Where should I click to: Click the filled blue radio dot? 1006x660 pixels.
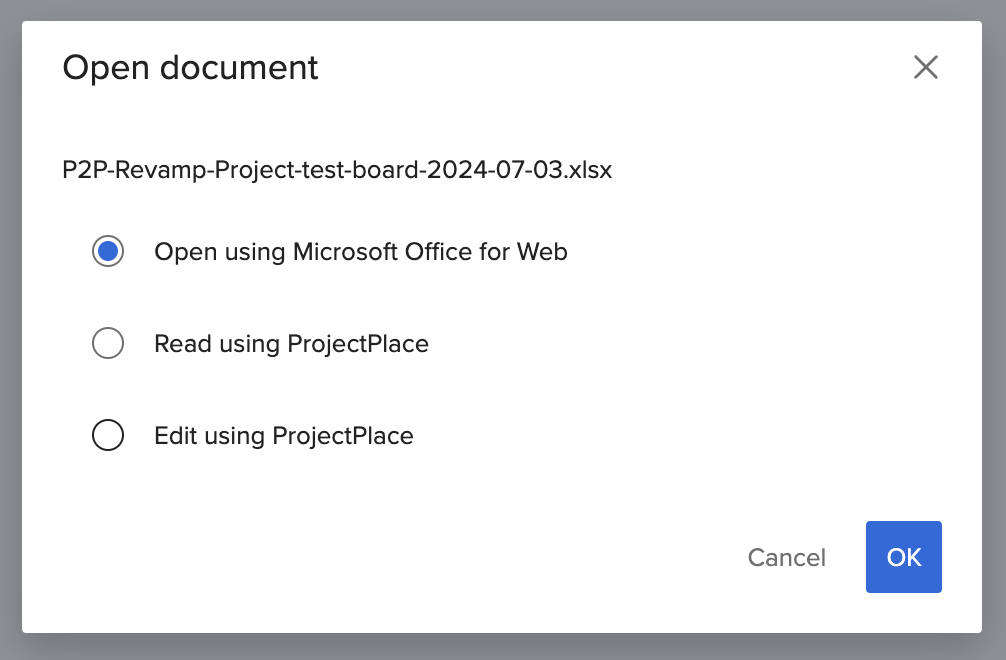coord(108,252)
